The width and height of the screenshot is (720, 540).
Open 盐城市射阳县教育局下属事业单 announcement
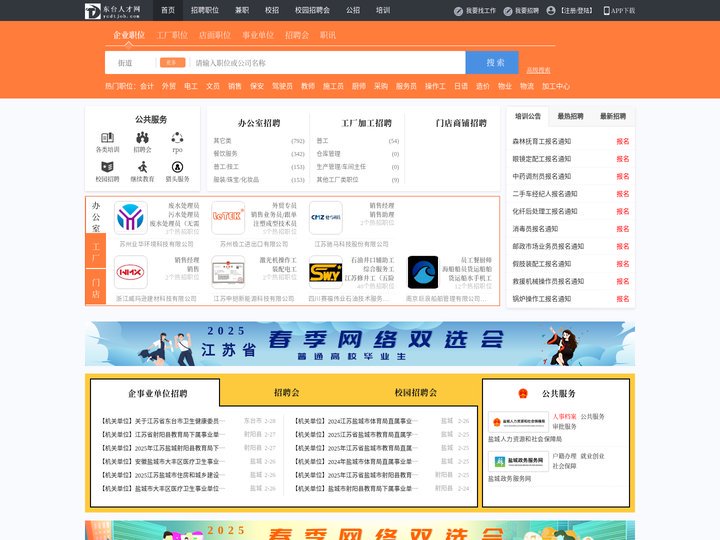click(x=356, y=489)
